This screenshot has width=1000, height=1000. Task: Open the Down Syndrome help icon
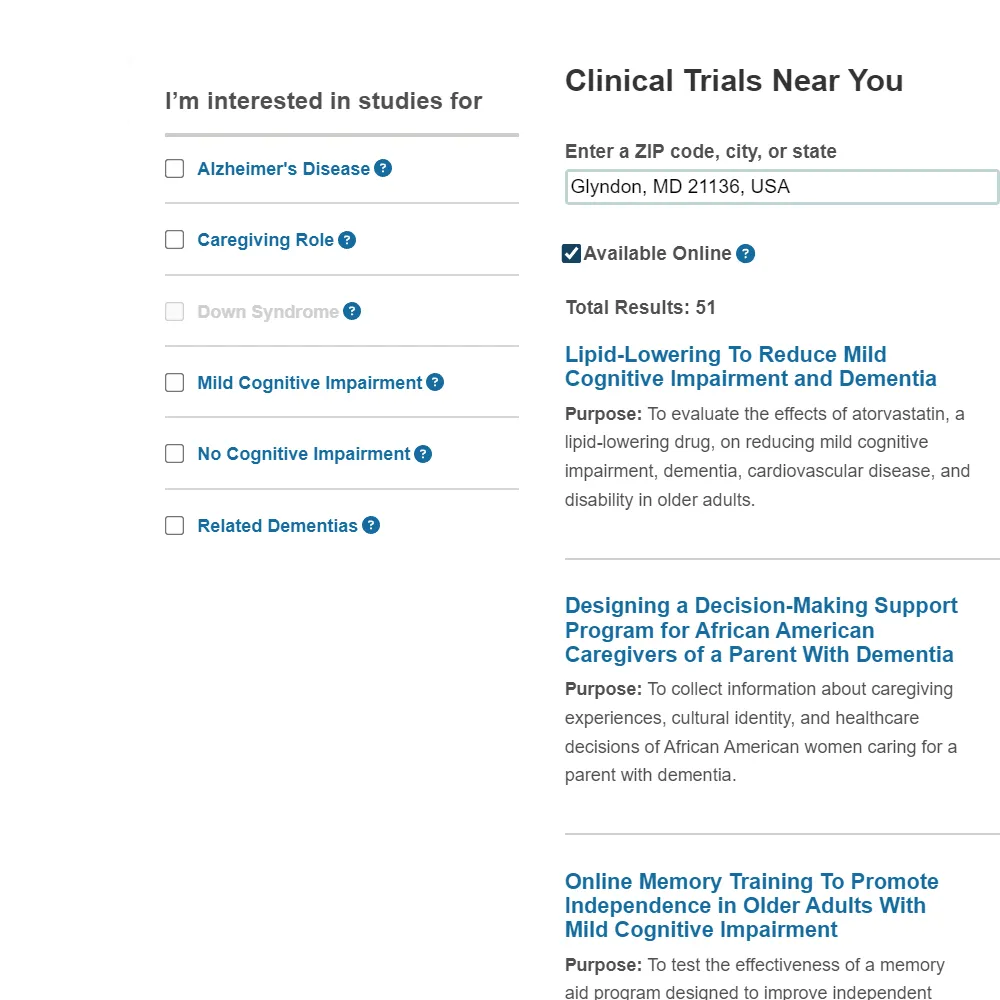pos(352,312)
